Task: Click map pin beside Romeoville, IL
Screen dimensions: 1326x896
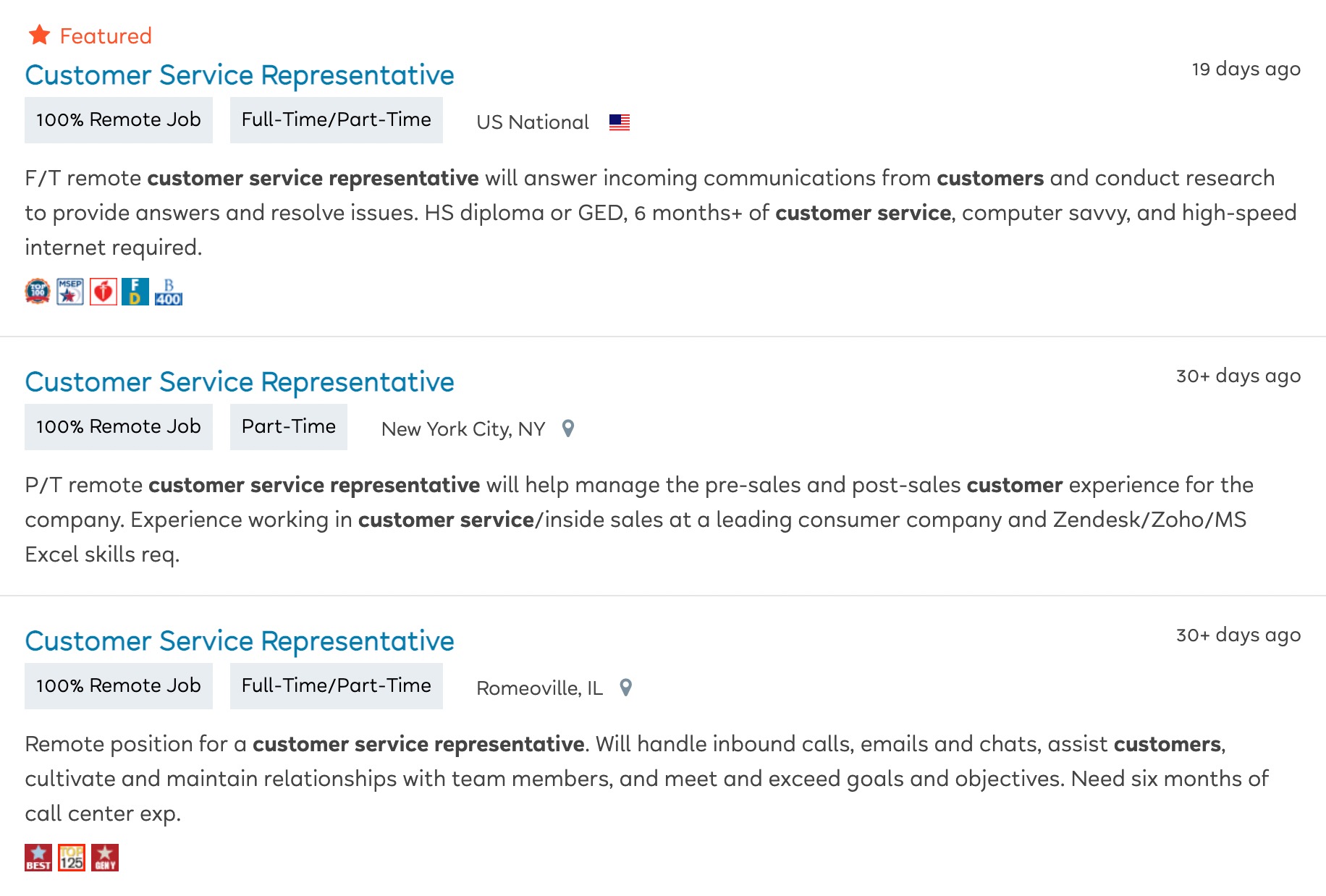Action: click(626, 688)
